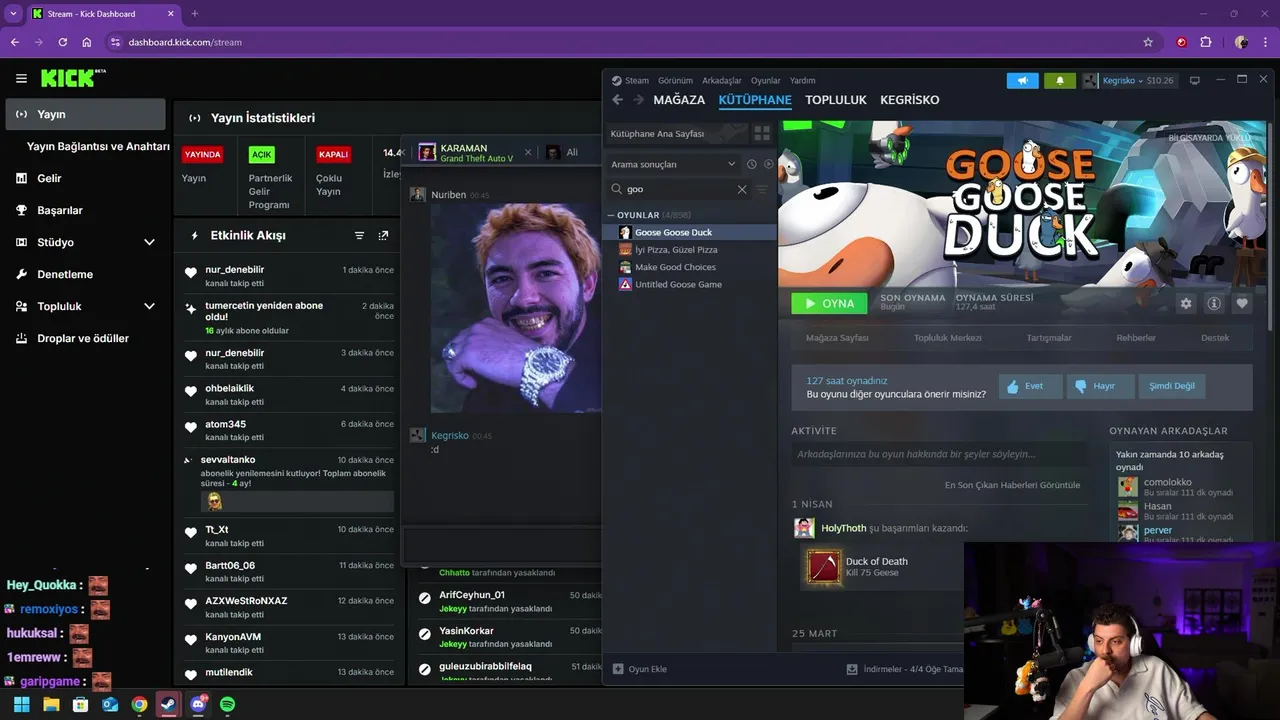Image resolution: width=1280 pixels, height=720 pixels.
Task: Filter the Etkinlik Akışı feed
Action: 359,236
